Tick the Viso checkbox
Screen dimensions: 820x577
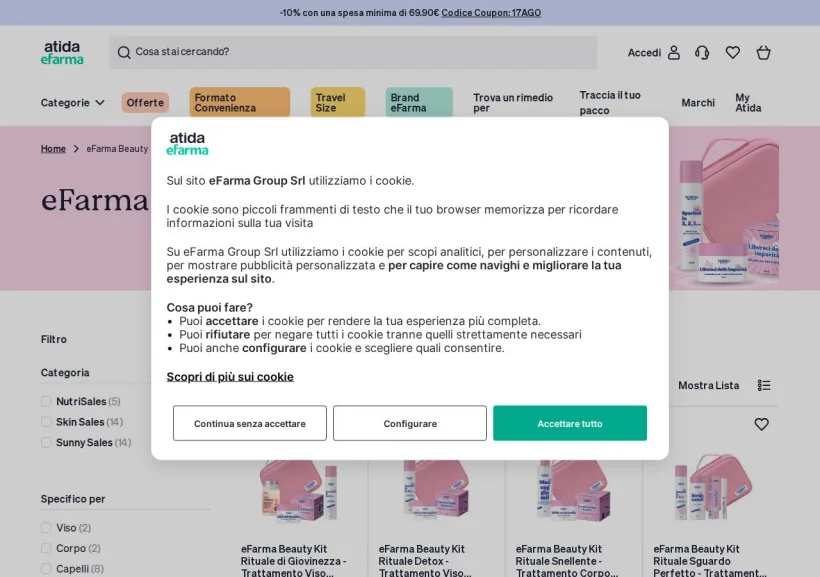tap(46, 528)
